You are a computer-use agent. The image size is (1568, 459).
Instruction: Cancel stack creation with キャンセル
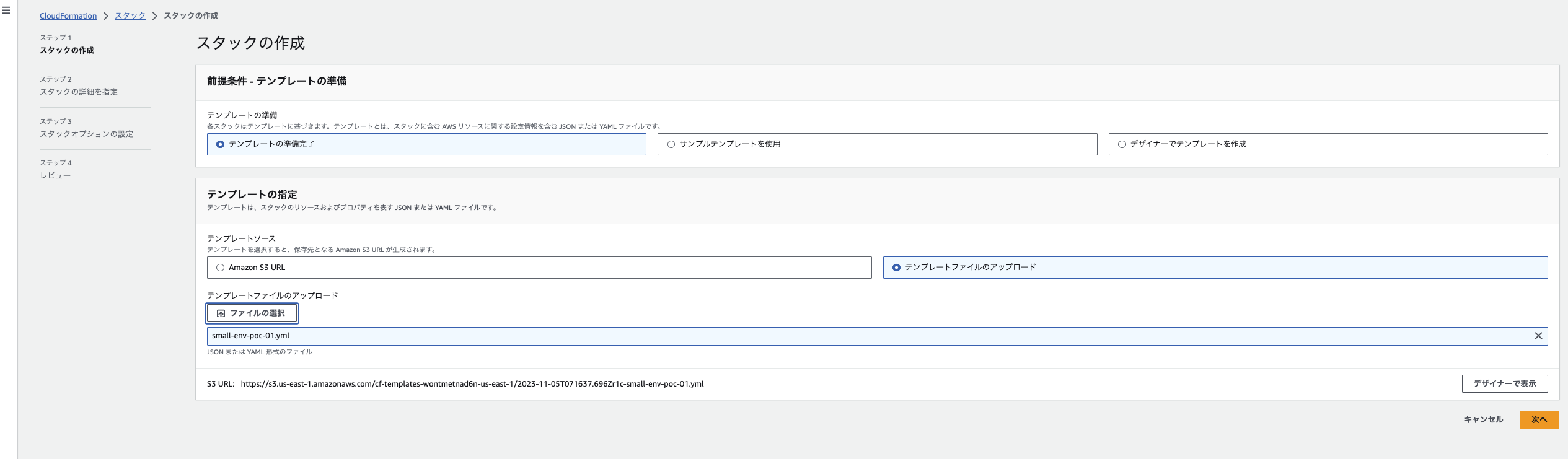(1483, 419)
